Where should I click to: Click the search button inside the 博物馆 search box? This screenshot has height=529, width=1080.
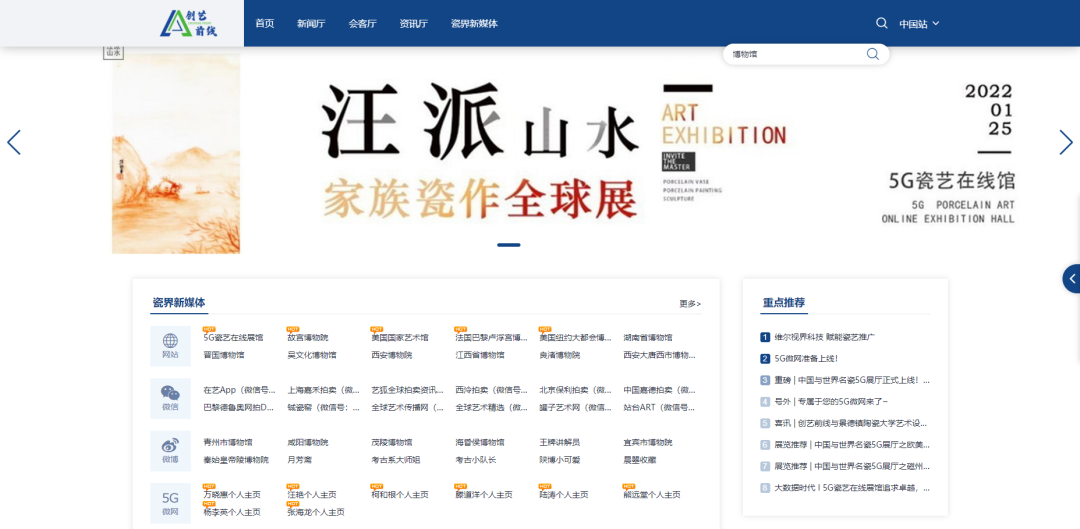pyautogui.click(x=873, y=54)
